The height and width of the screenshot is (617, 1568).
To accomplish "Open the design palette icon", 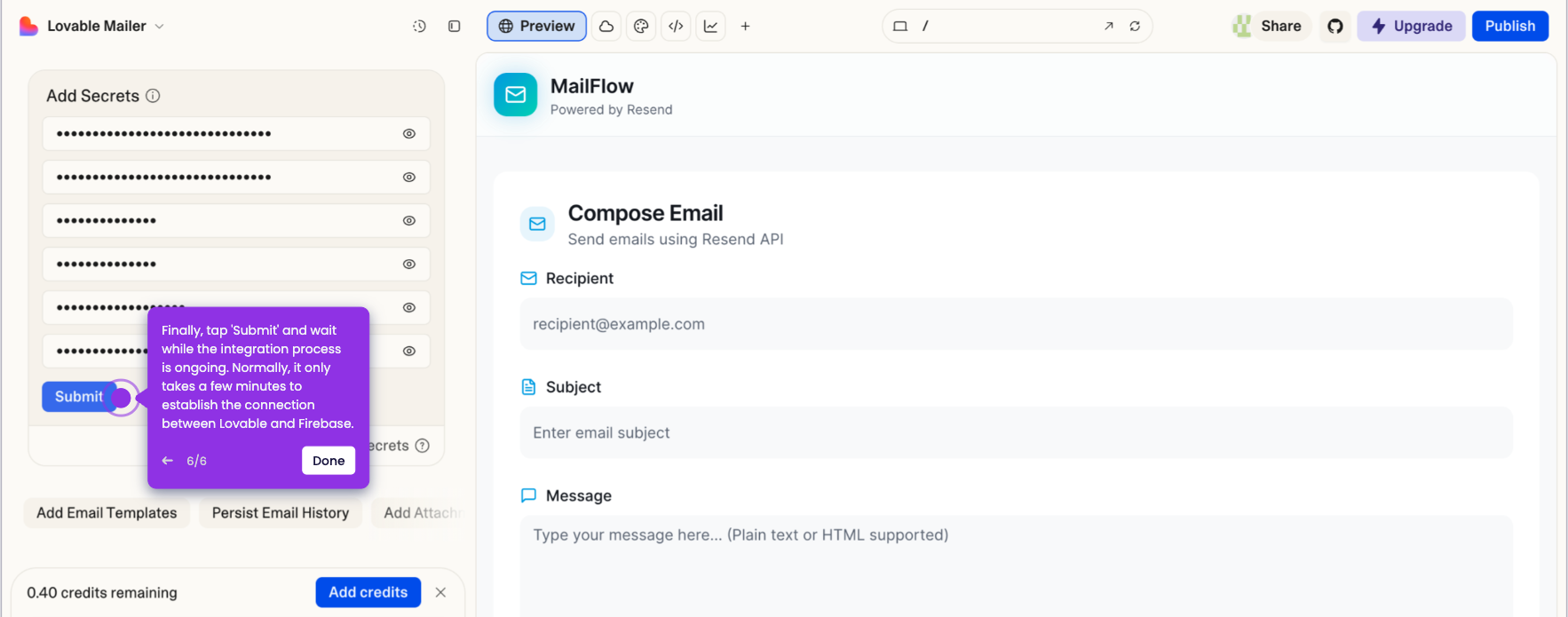I will [x=641, y=27].
